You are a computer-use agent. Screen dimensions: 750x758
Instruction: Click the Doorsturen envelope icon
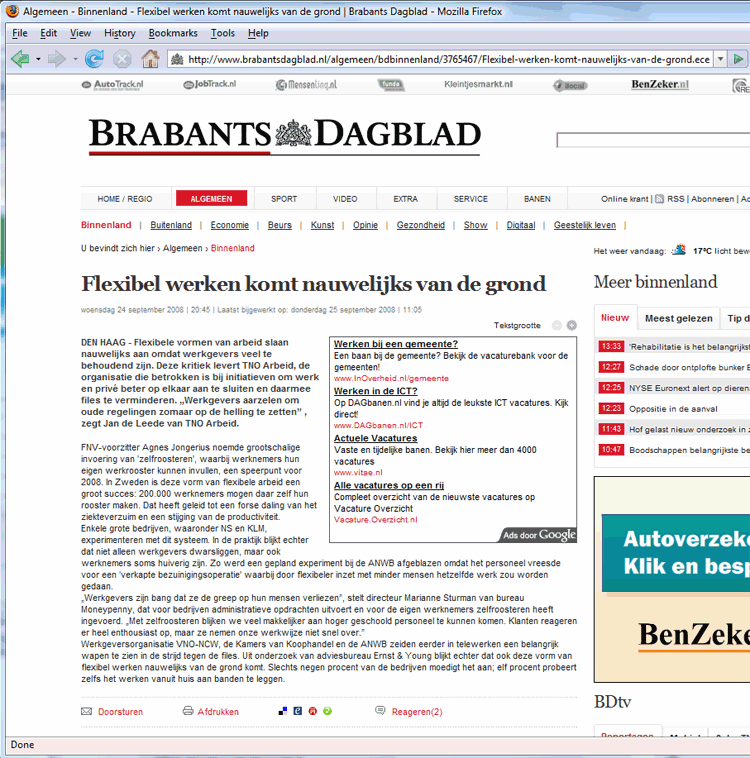click(87, 711)
